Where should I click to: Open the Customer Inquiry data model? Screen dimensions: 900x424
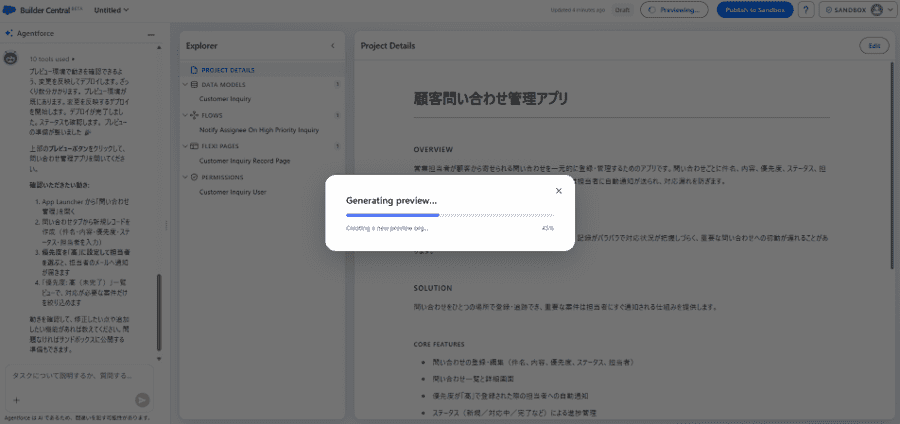[225, 99]
